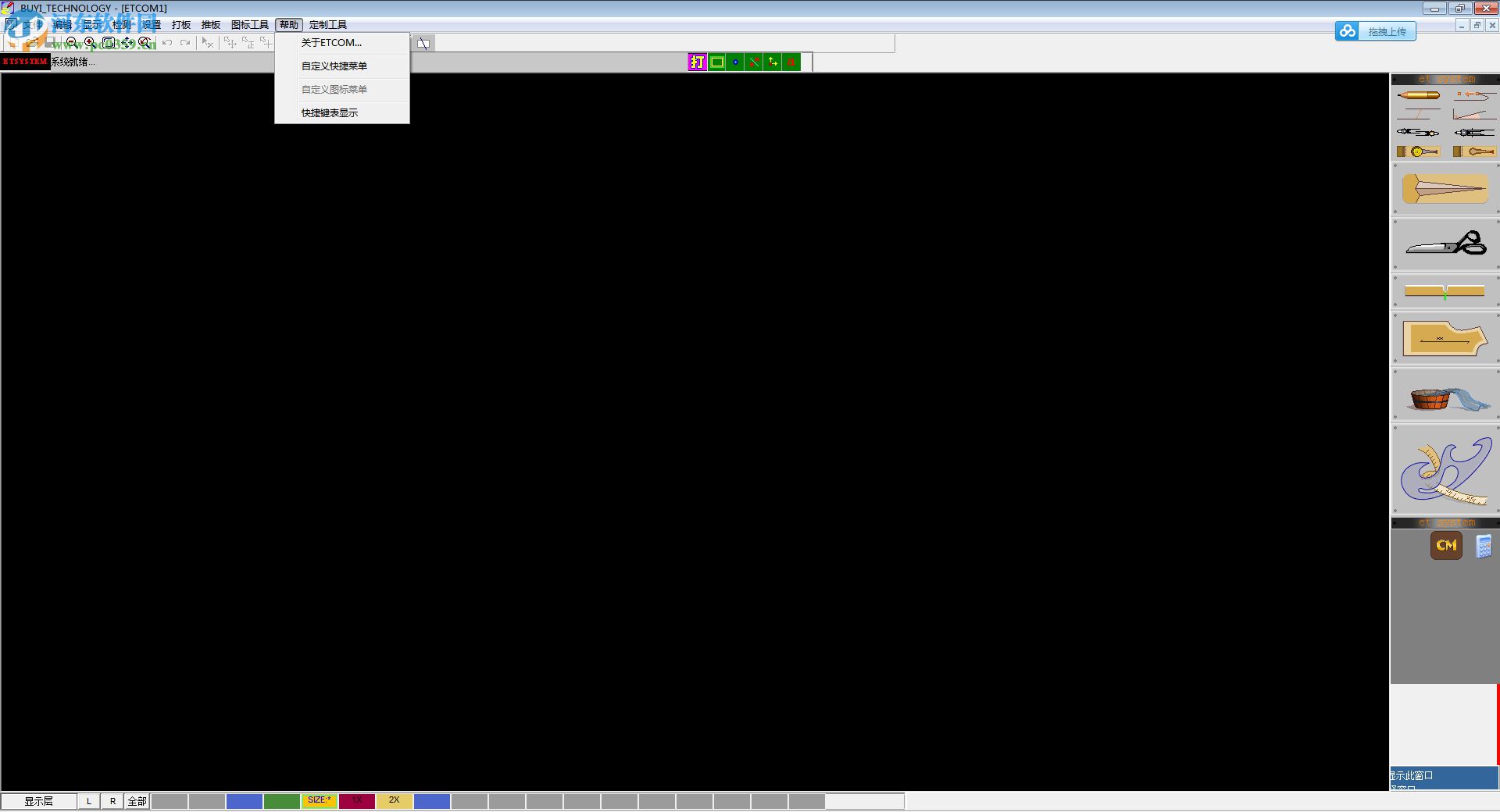The width and height of the screenshot is (1500, 812).
Task: Switch units with the CM button
Action: pos(1446,545)
